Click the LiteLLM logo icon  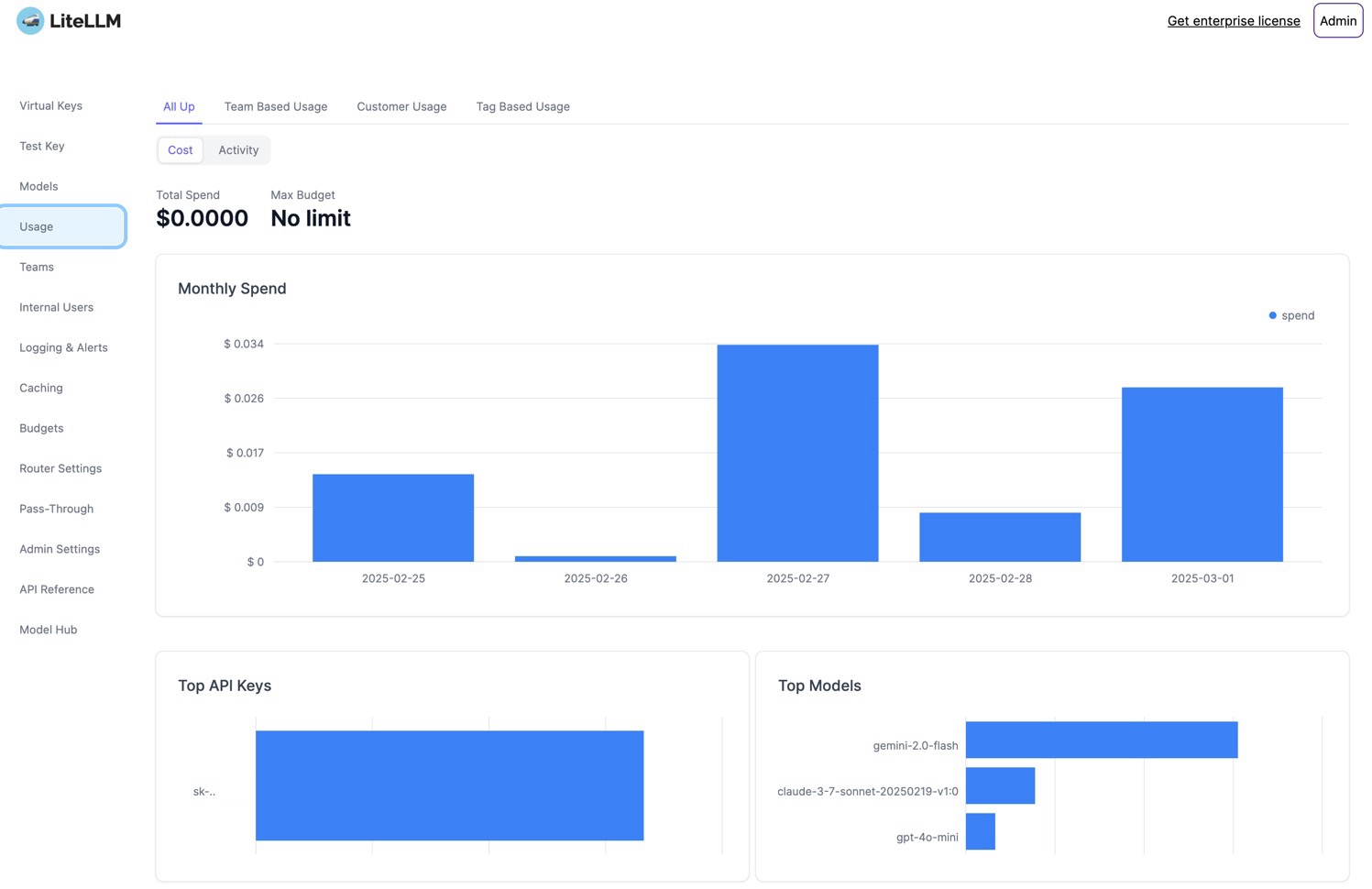point(30,21)
